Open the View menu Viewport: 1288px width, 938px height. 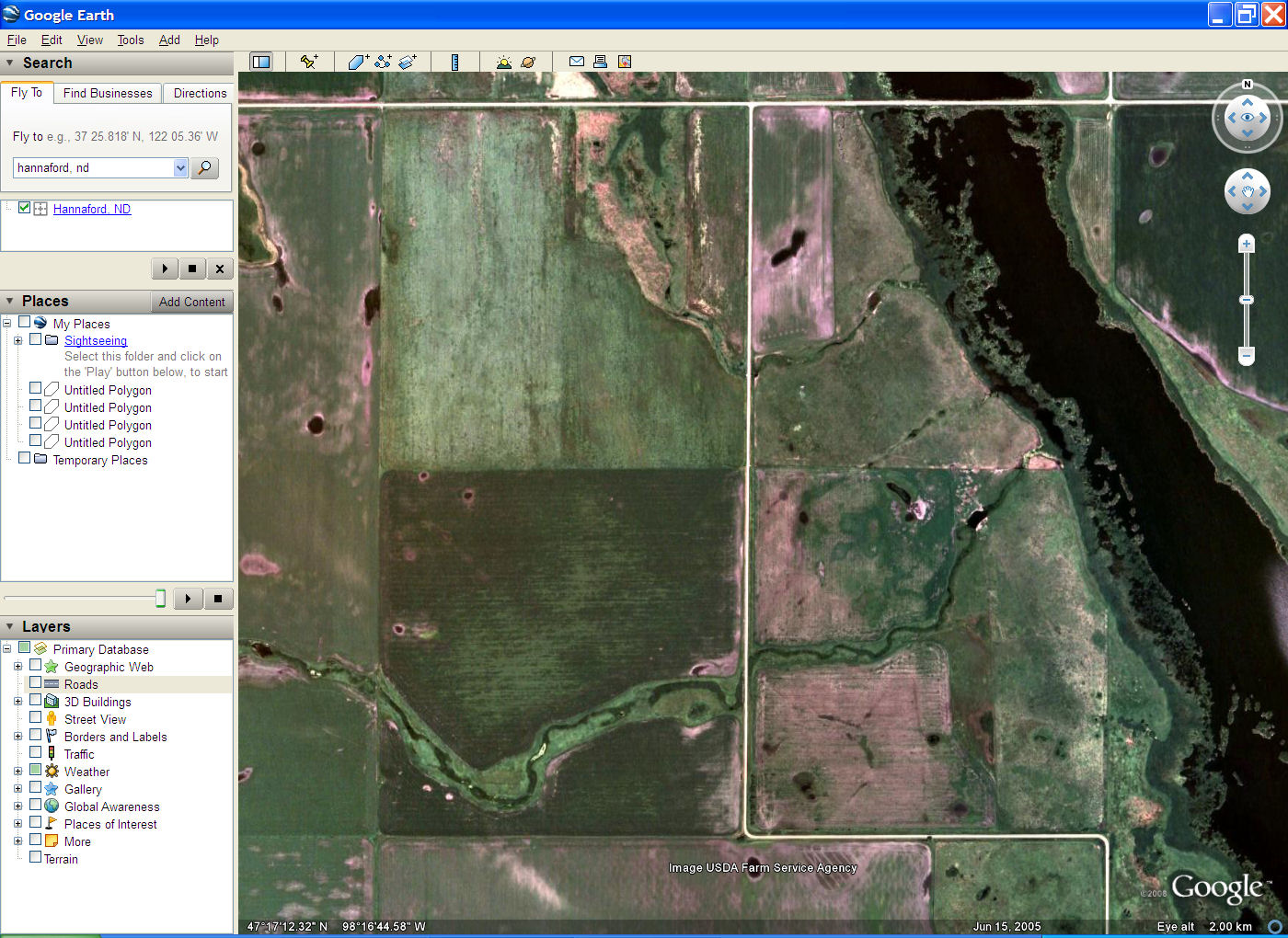pos(90,40)
